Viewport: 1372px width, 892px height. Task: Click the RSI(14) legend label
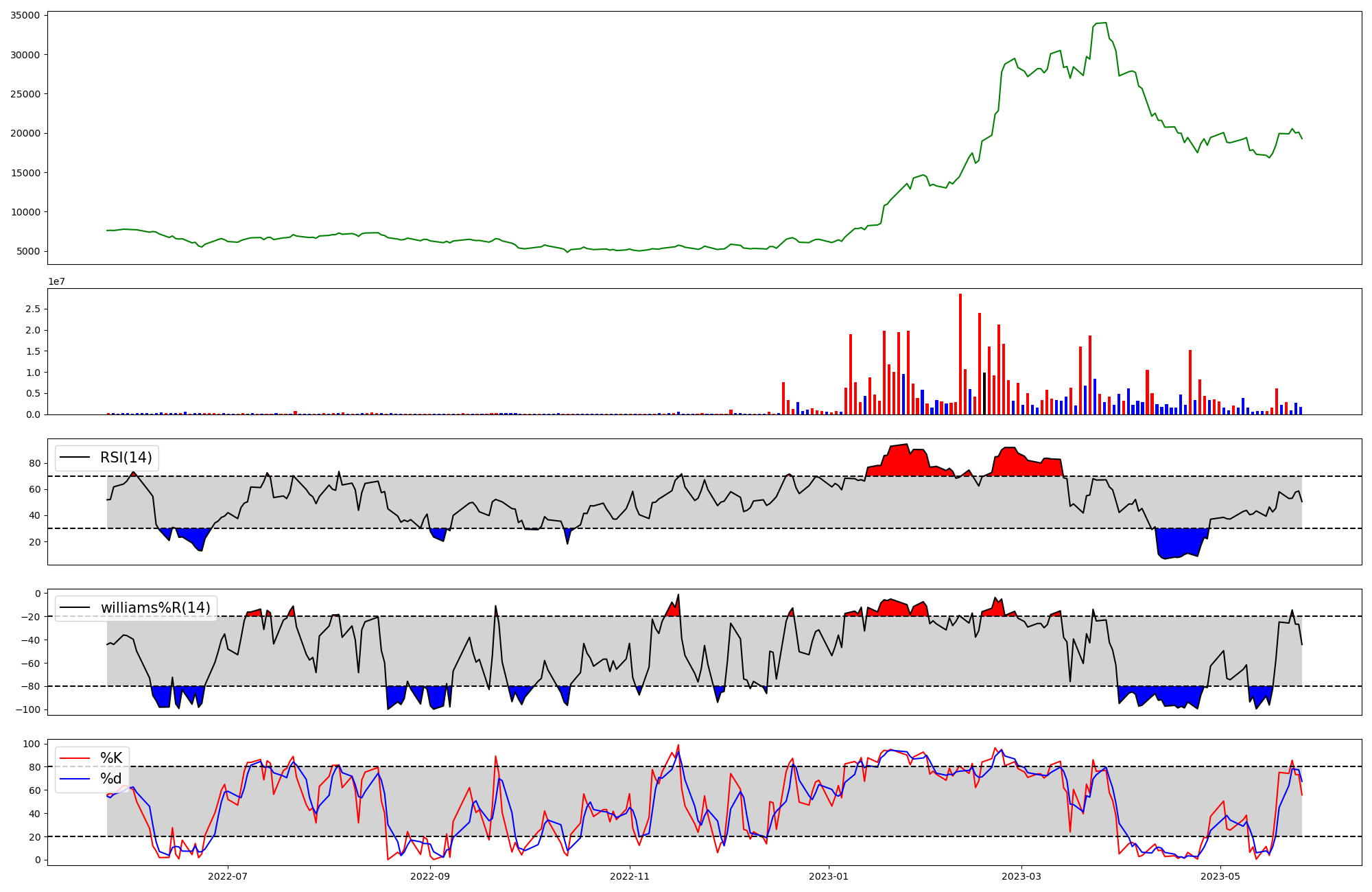coord(126,458)
